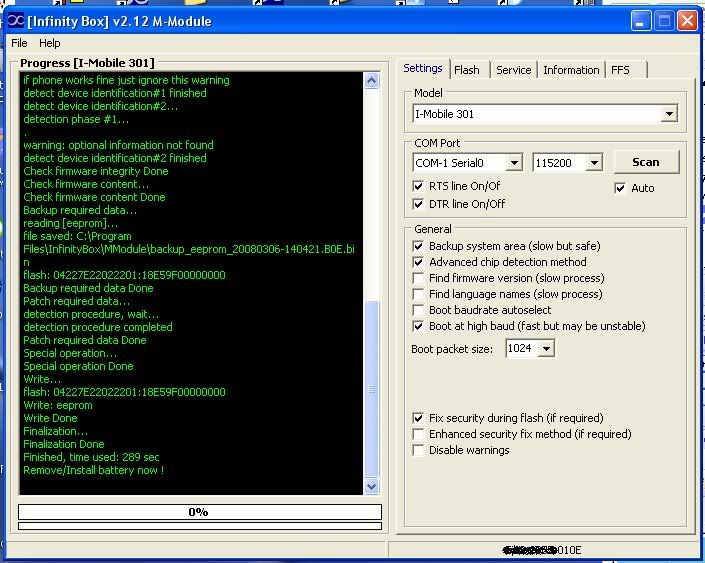Toggle RTS line On/Of checkbox

click(x=418, y=186)
